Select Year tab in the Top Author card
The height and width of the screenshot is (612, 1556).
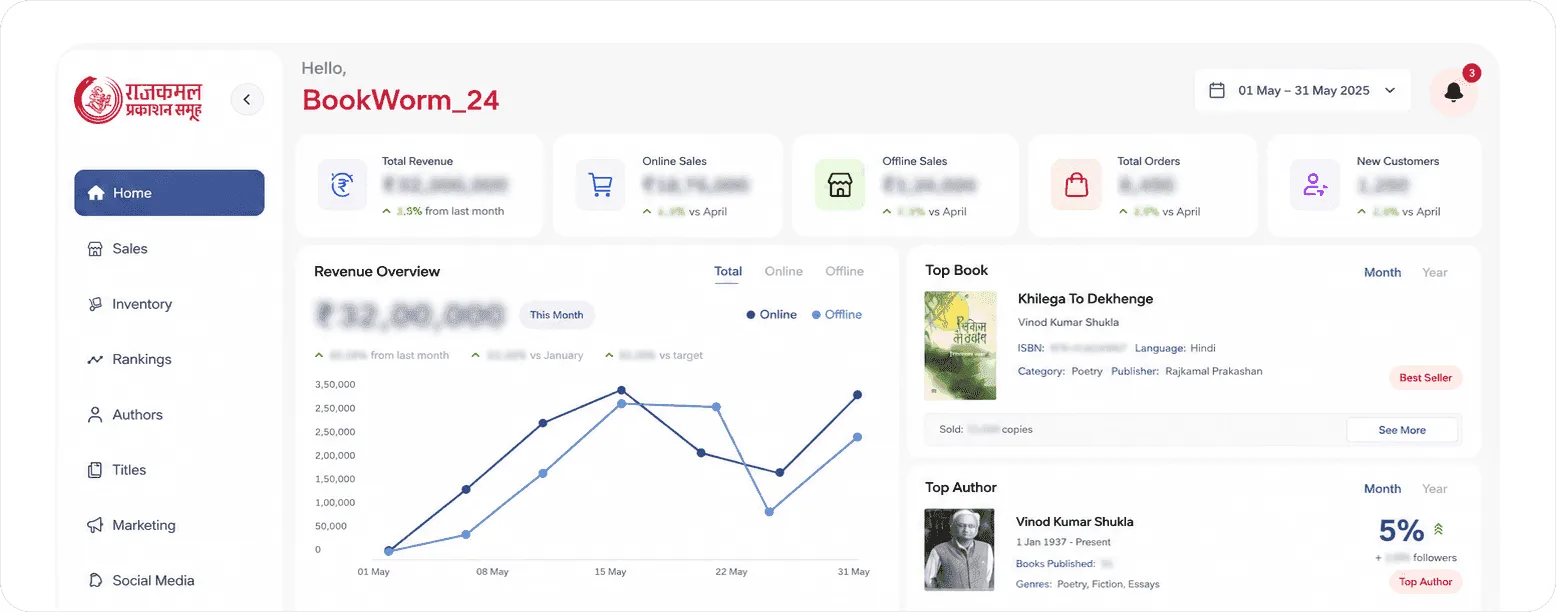tap(1435, 489)
